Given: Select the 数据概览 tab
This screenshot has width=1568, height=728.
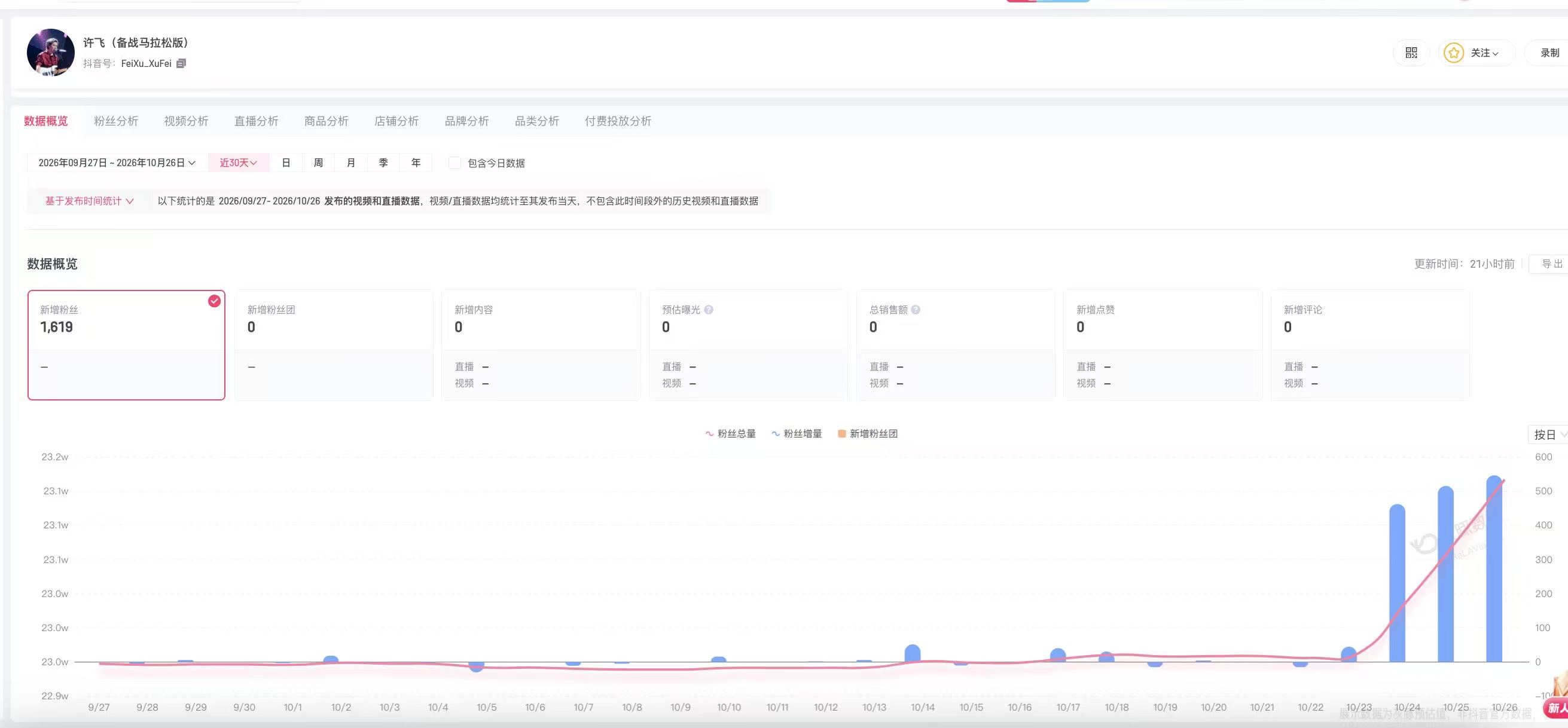Looking at the screenshot, I should click(45, 121).
